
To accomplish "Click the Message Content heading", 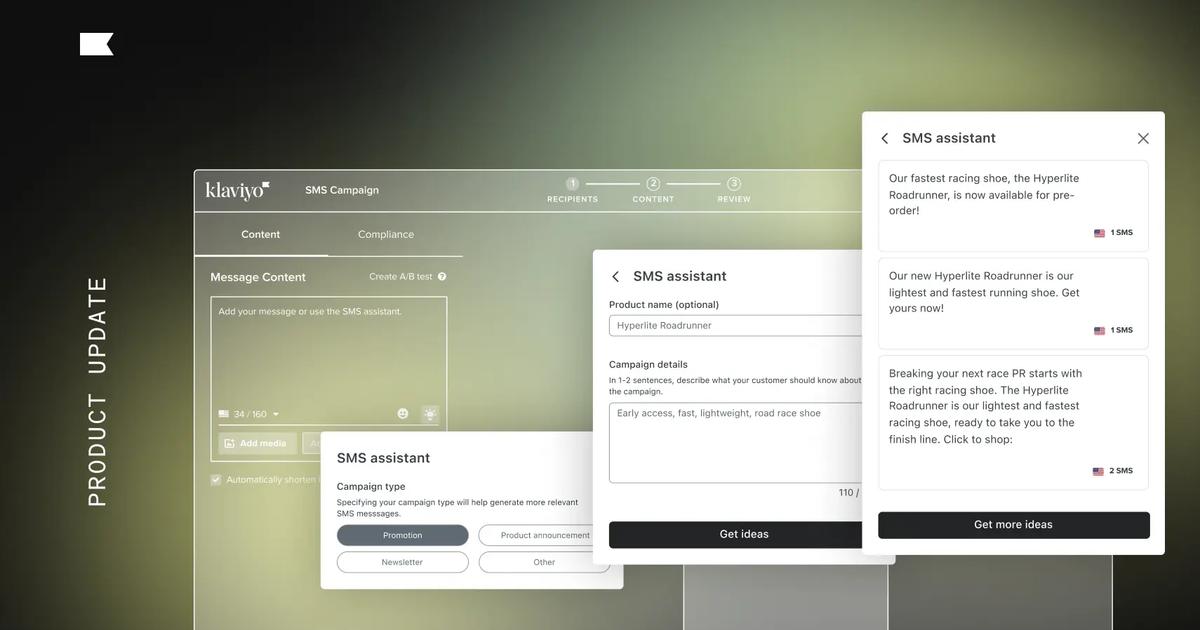I will (x=258, y=277).
